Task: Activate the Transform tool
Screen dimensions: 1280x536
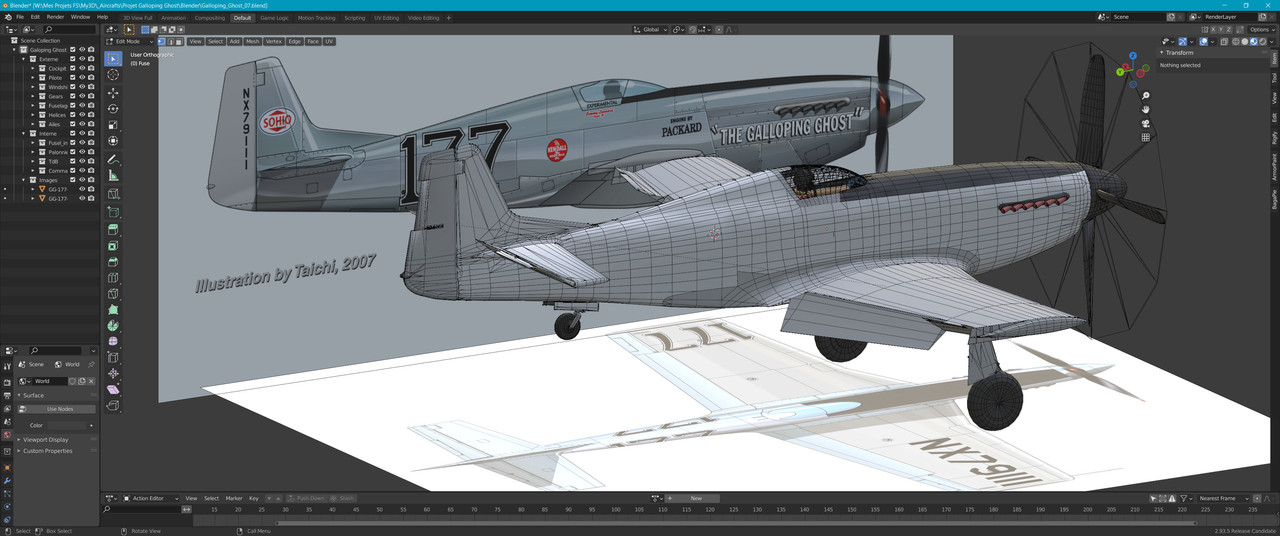Action: pyautogui.click(x=113, y=141)
